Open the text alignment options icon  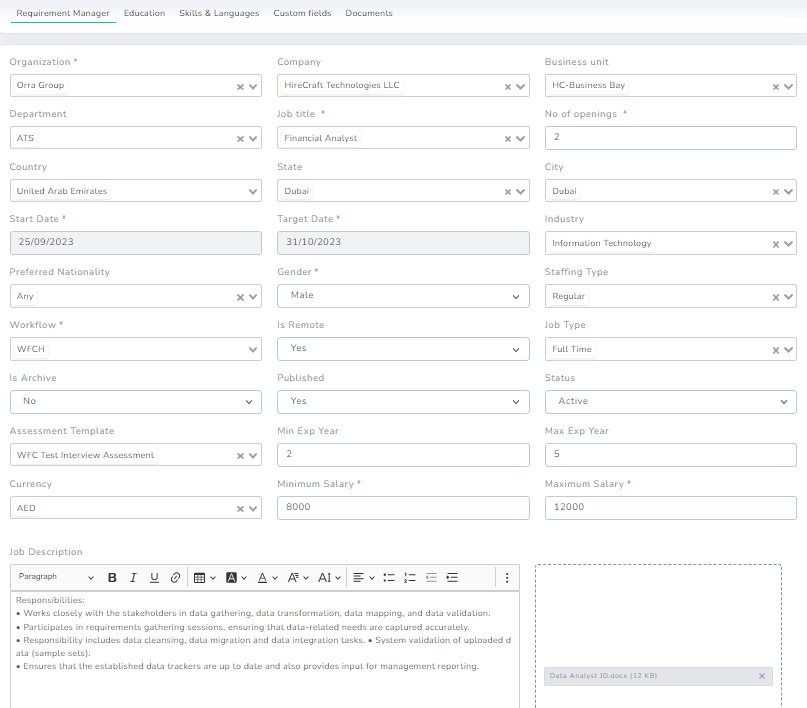pyautogui.click(x=358, y=577)
